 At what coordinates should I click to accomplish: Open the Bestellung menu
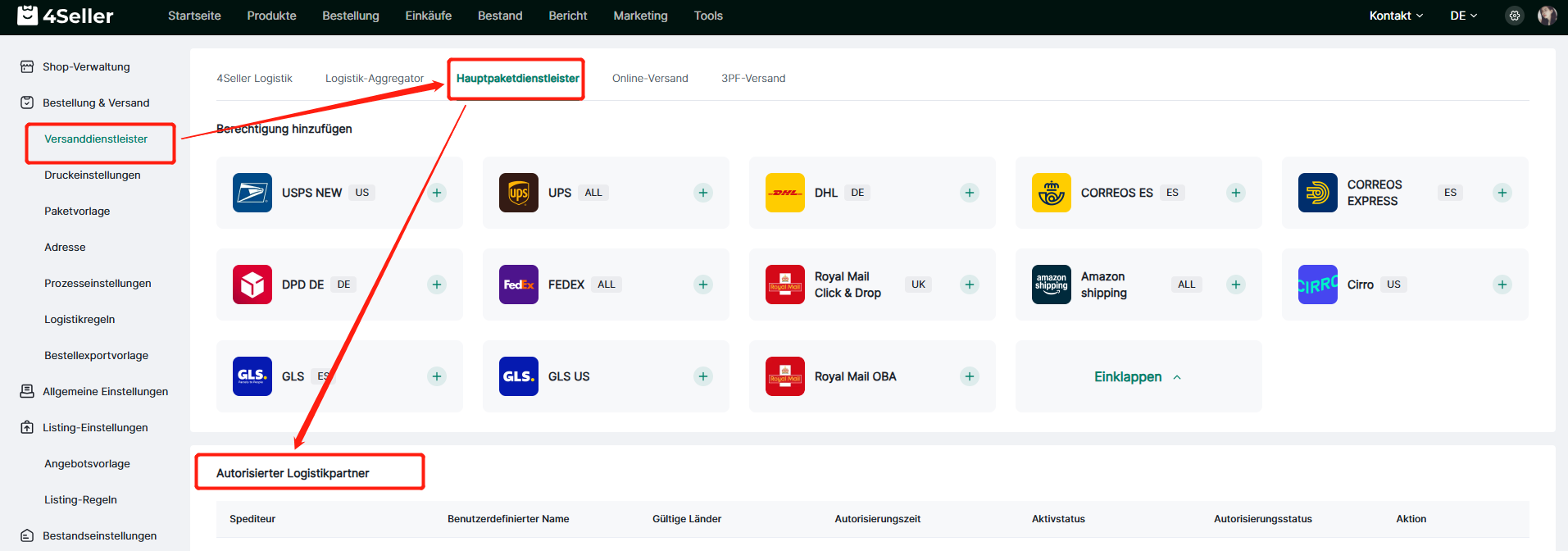(351, 16)
